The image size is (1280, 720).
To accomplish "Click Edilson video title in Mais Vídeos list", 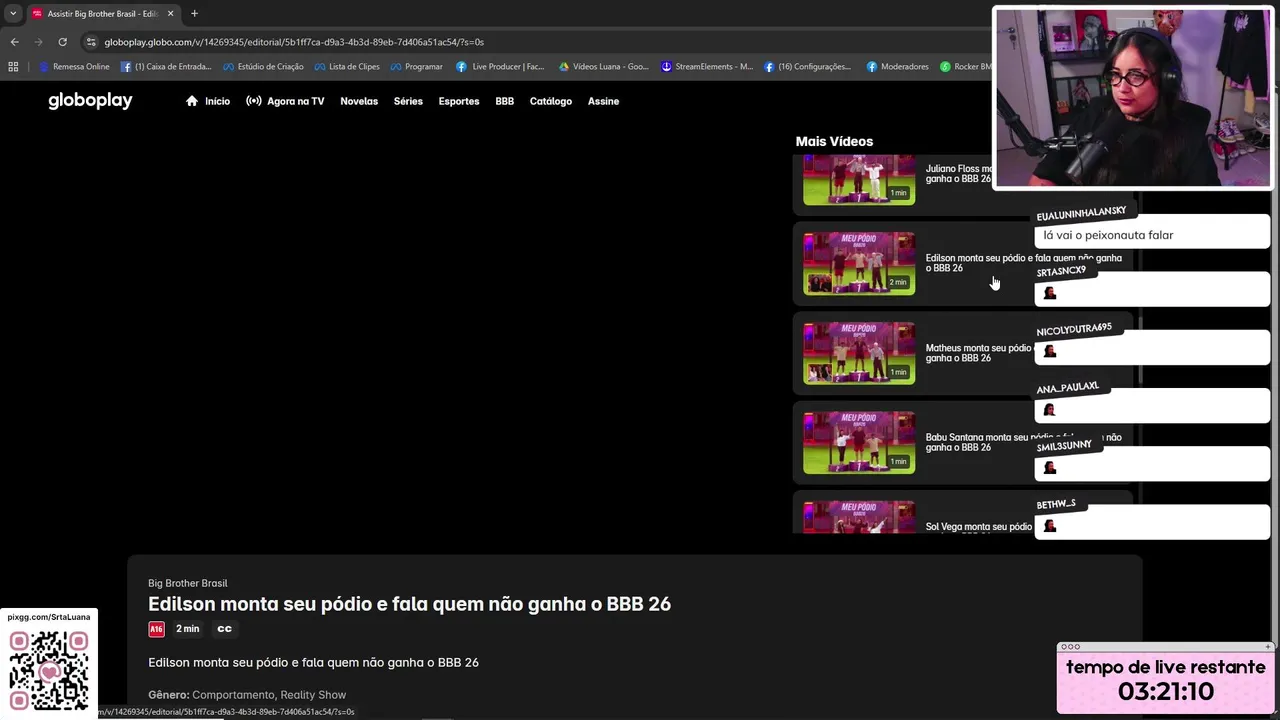I will [x=1023, y=263].
